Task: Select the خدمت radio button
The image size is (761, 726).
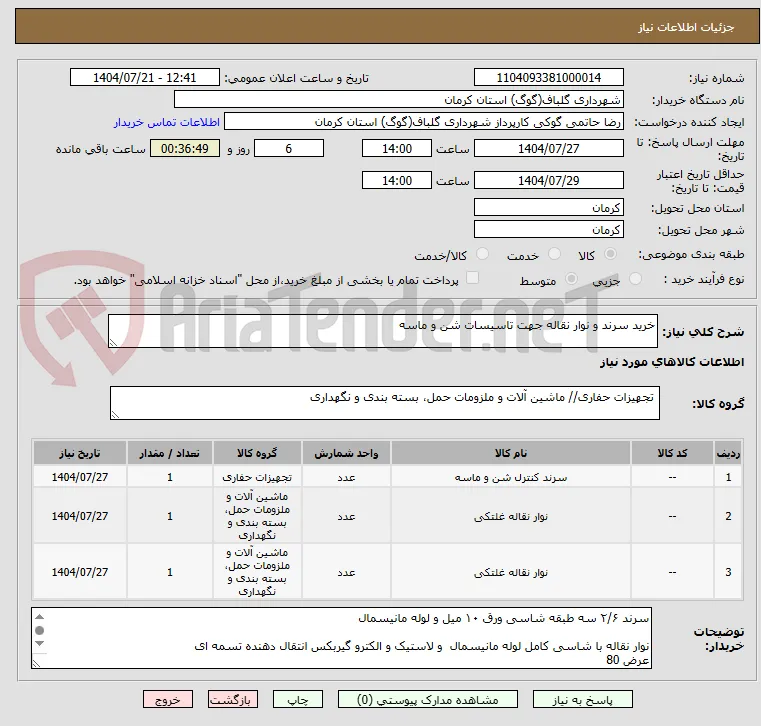Action: pos(554,254)
